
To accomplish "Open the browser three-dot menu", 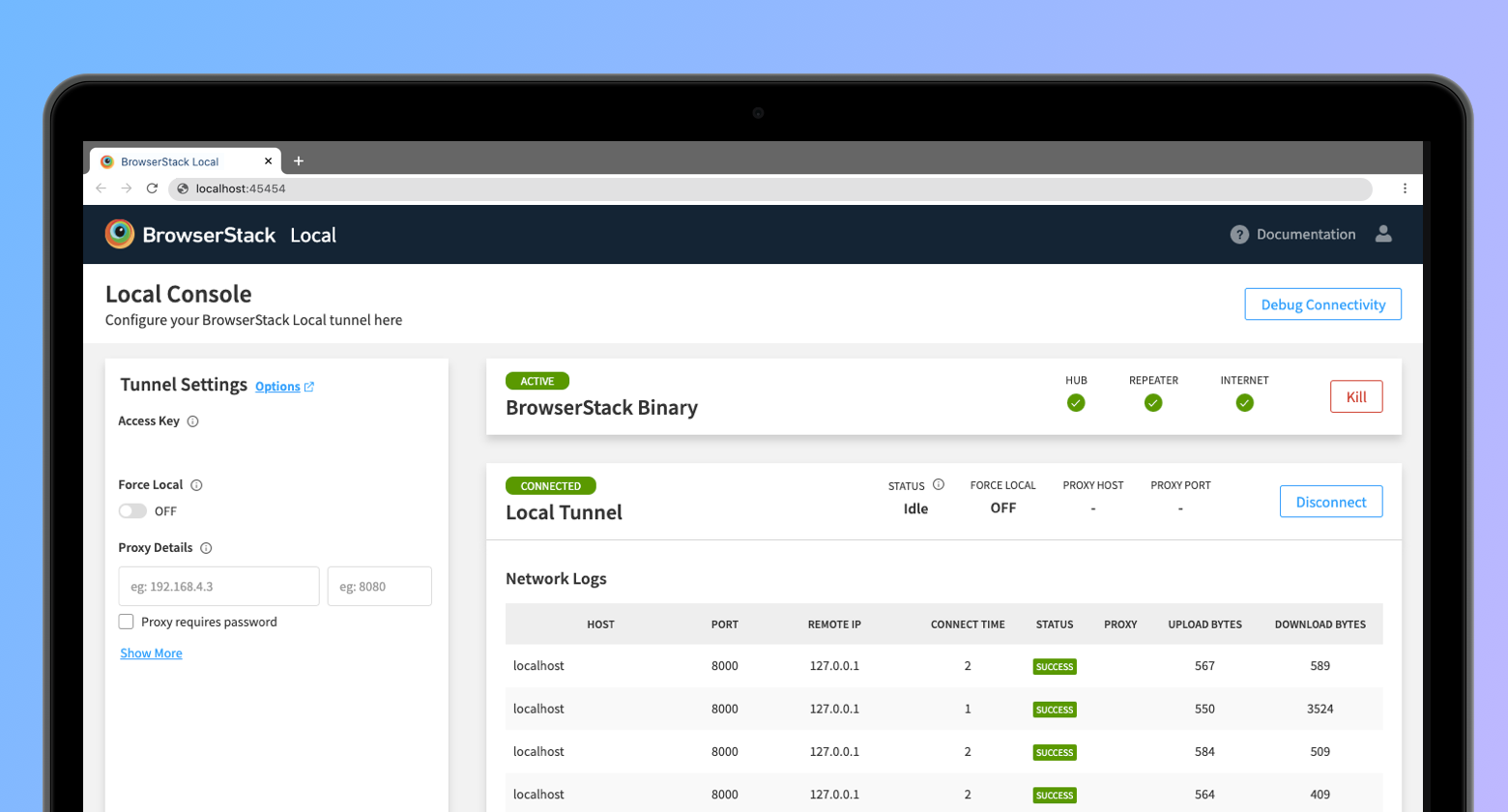I will (x=1405, y=188).
